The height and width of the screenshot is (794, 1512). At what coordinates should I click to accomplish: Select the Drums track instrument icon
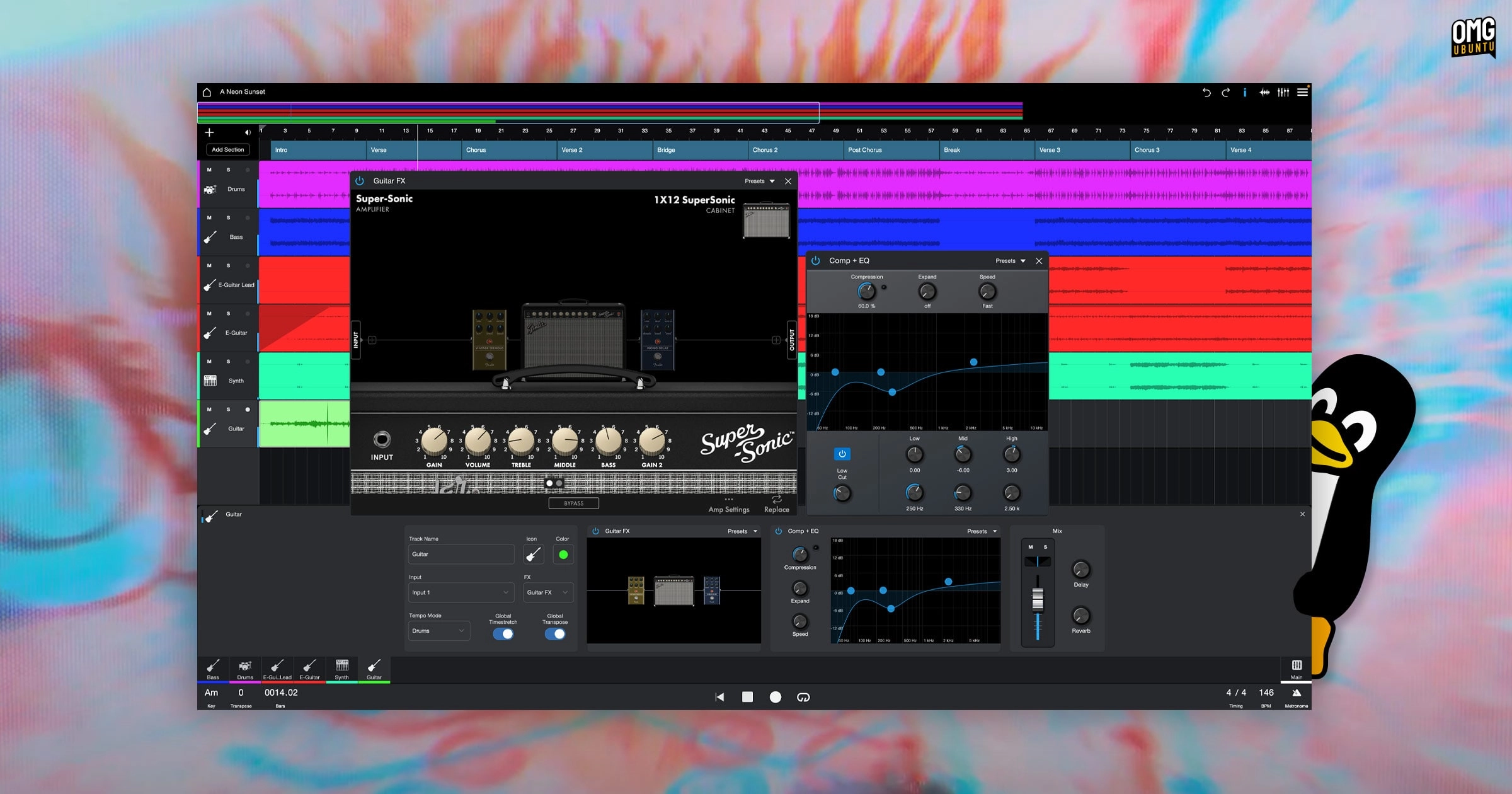(210, 189)
